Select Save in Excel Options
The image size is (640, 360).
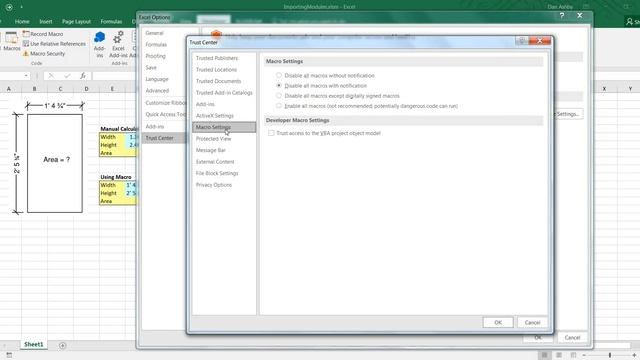(x=151, y=67)
